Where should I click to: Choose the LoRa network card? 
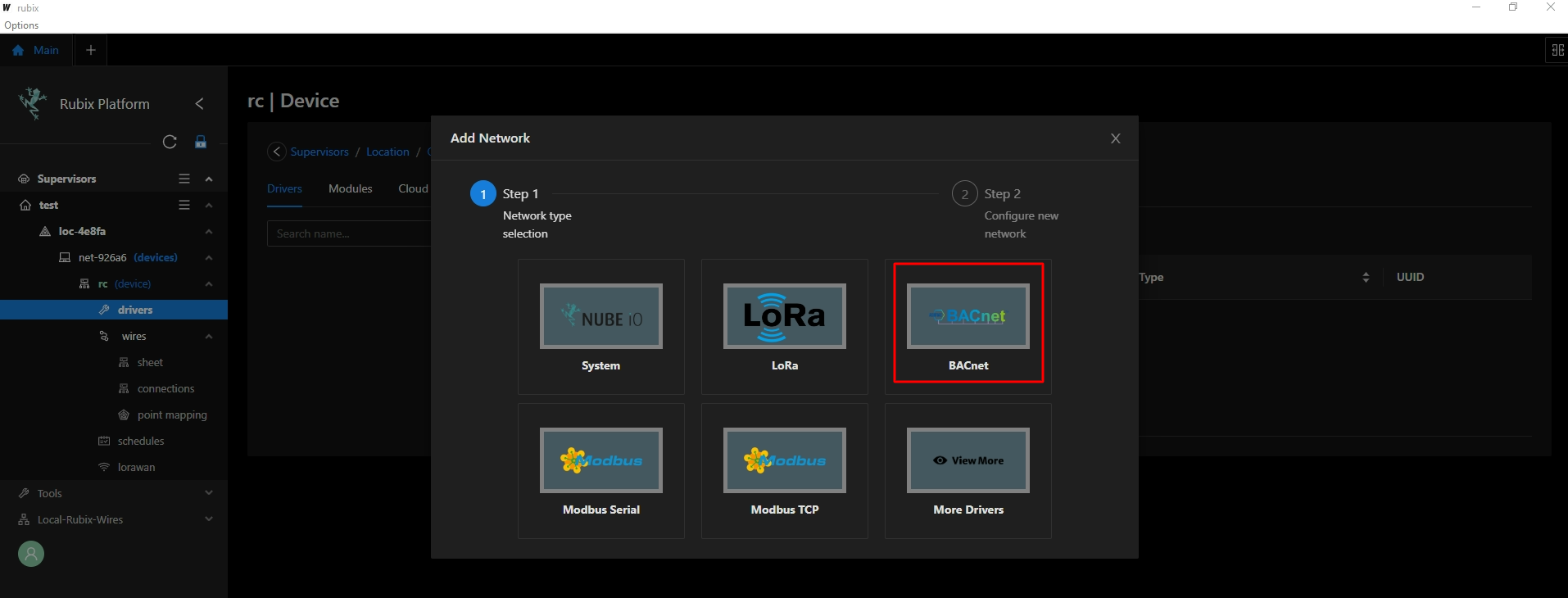click(x=784, y=327)
